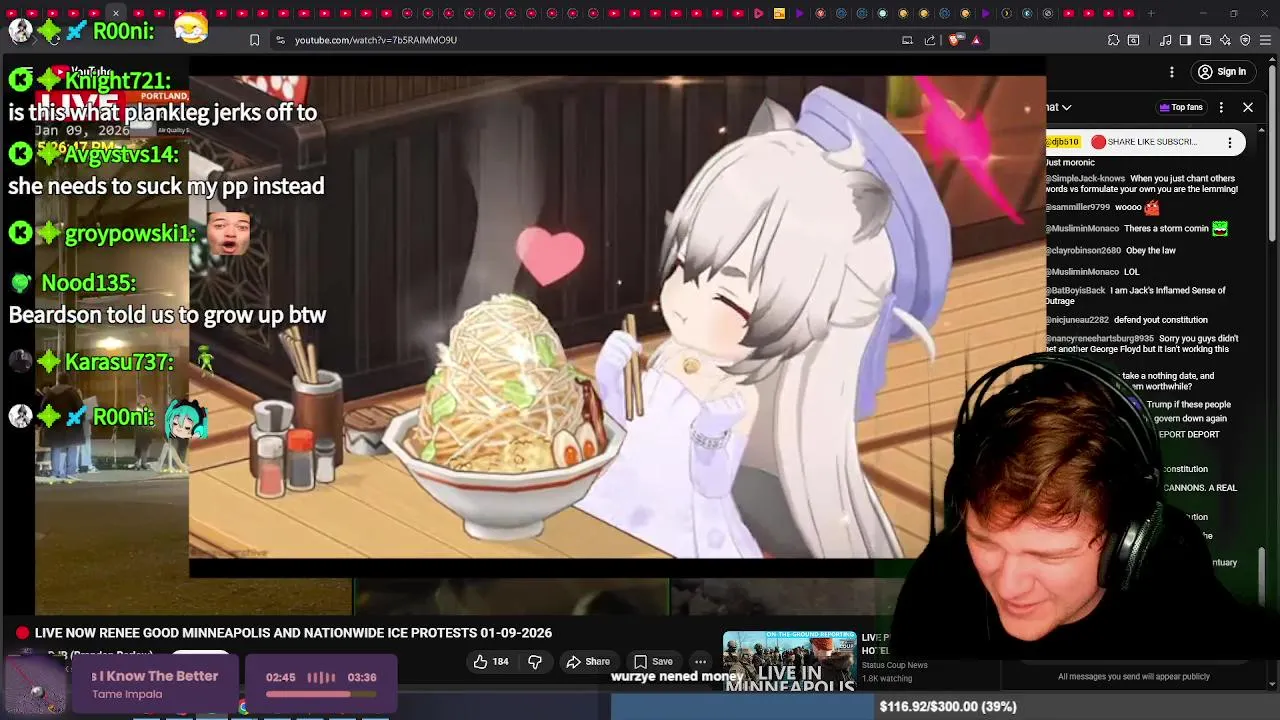Open the browser extensions puzzle icon

pos(1113,40)
